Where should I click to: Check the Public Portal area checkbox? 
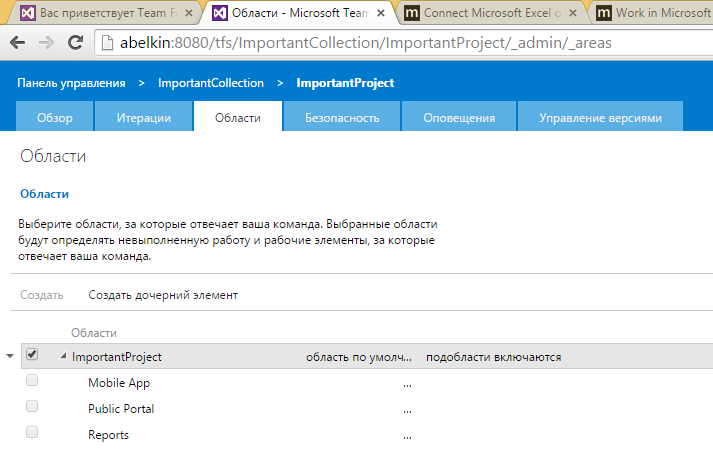tap(32, 406)
